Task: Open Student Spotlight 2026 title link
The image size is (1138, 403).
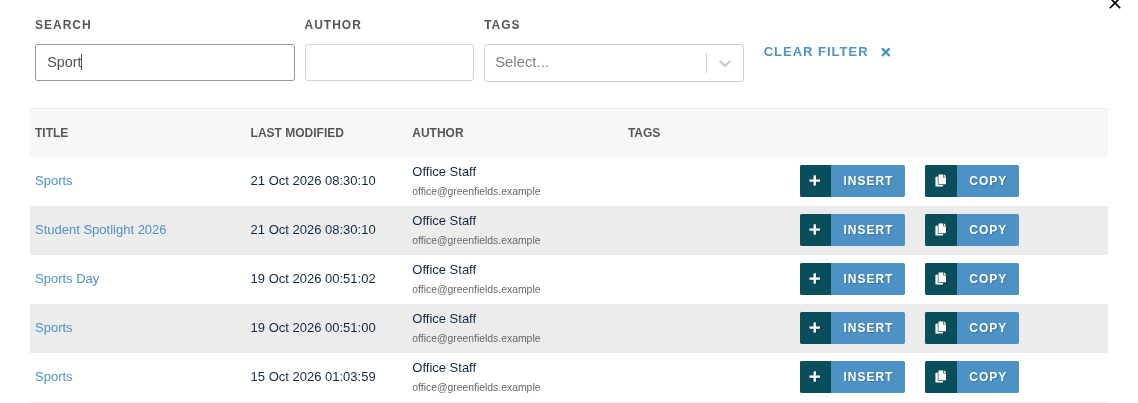Action: pyautogui.click(x=101, y=229)
